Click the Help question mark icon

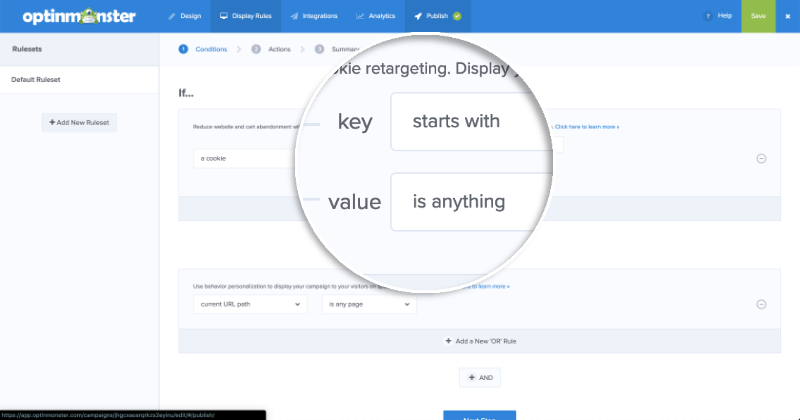[x=707, y=16]
